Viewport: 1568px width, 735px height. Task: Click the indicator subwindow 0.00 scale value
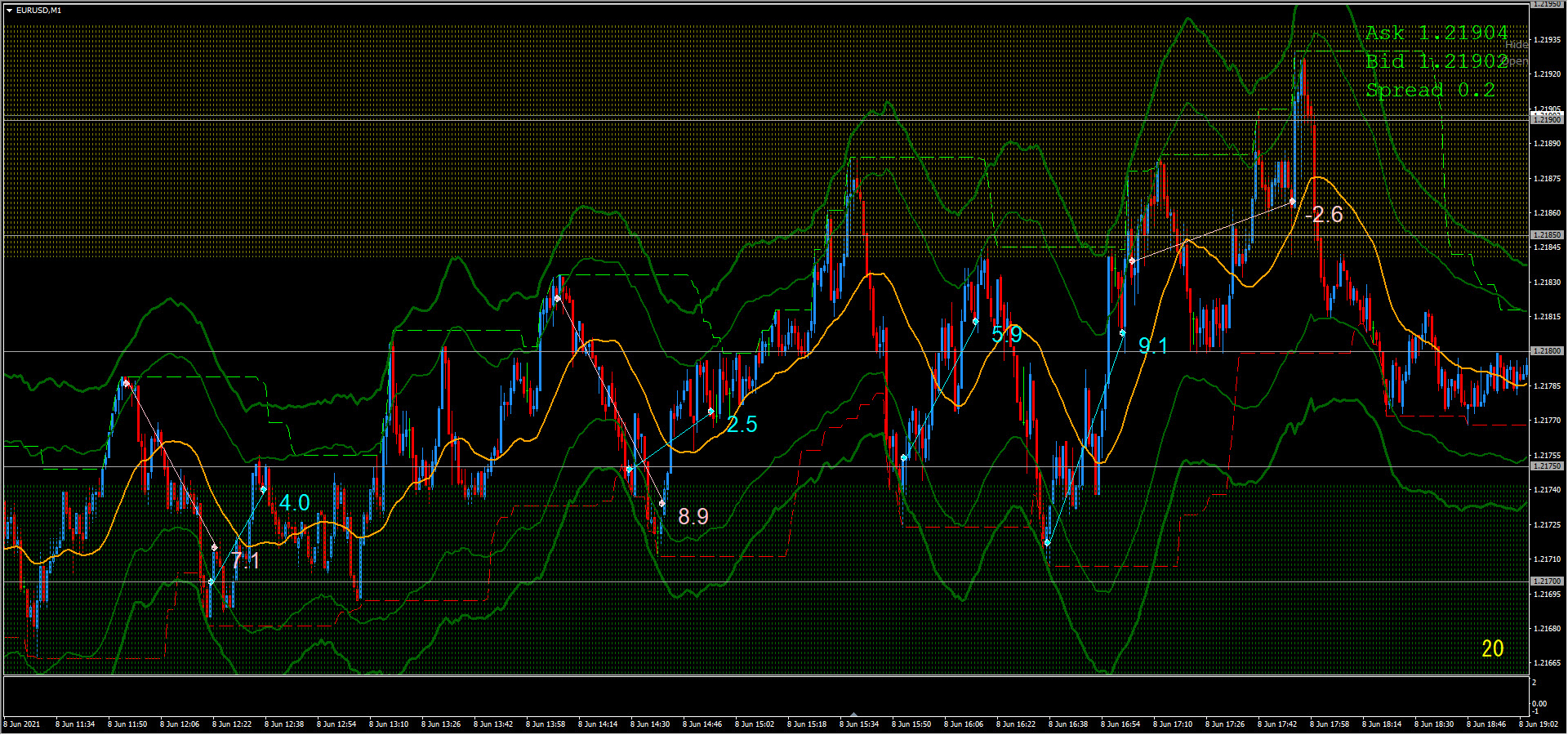(1539, 703)
